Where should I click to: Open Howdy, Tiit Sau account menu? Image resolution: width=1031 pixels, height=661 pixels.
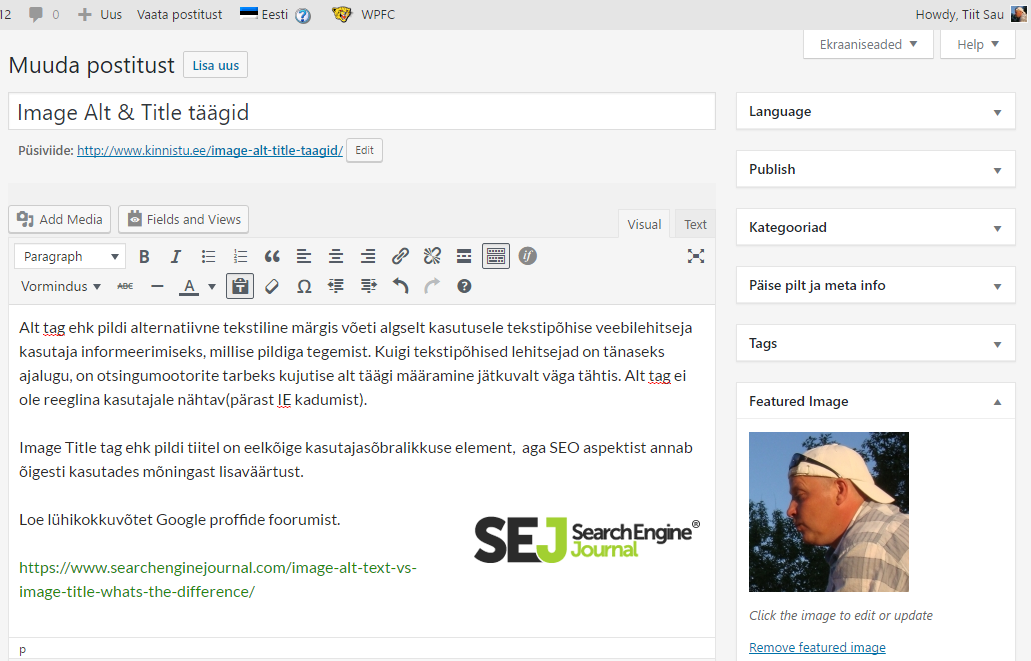click(x=971, y=14)
